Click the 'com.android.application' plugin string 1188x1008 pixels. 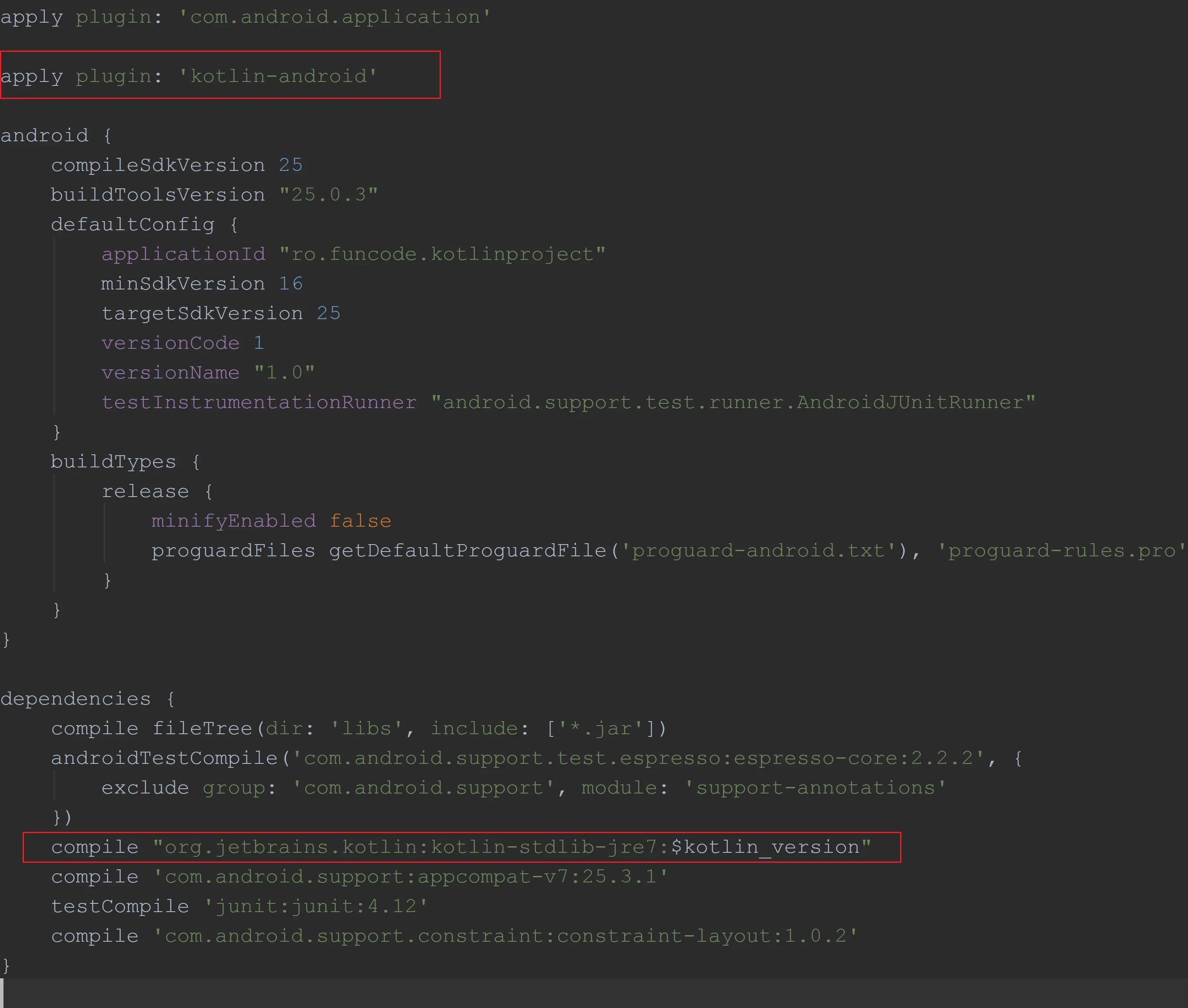(x=335, y=17)
